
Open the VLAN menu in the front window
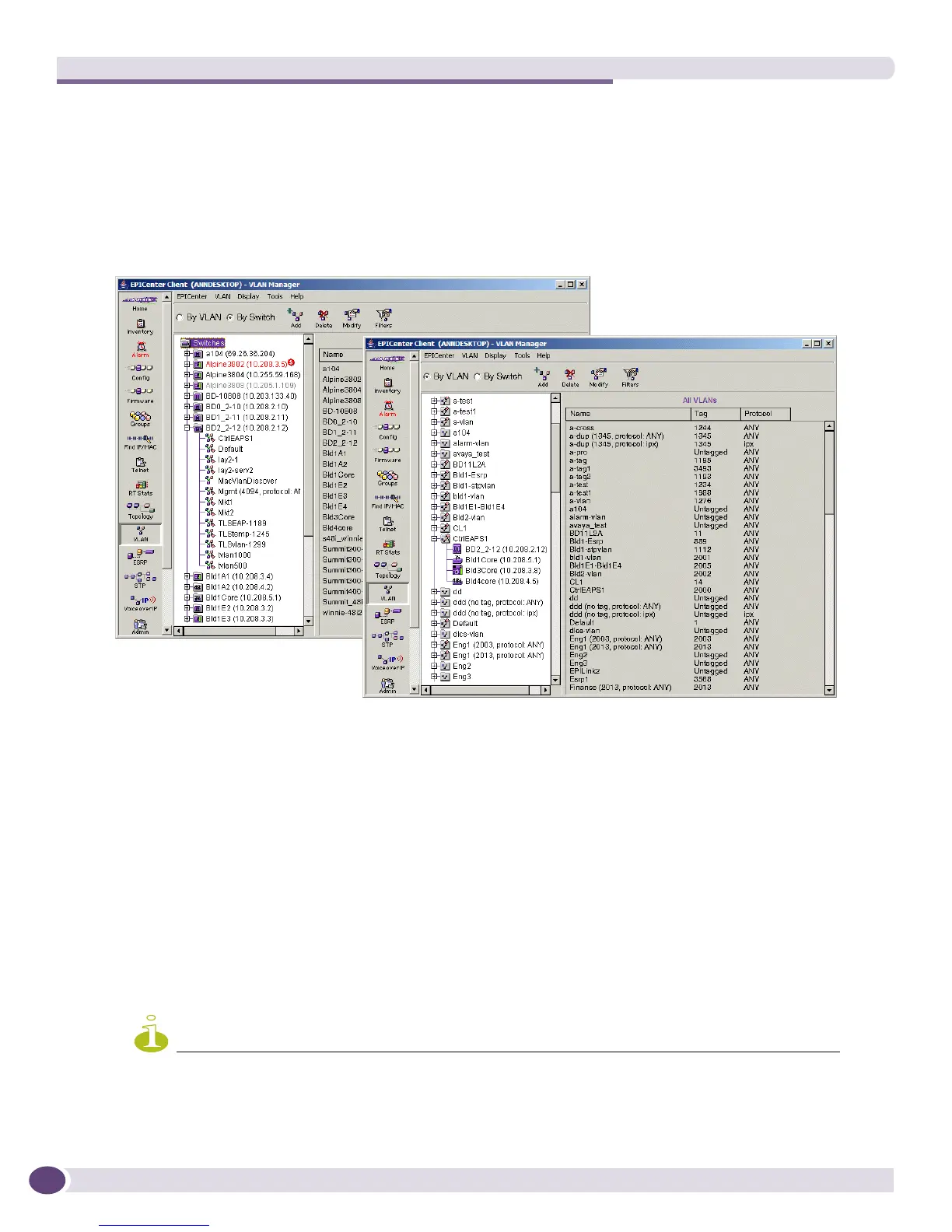(470, 355)
